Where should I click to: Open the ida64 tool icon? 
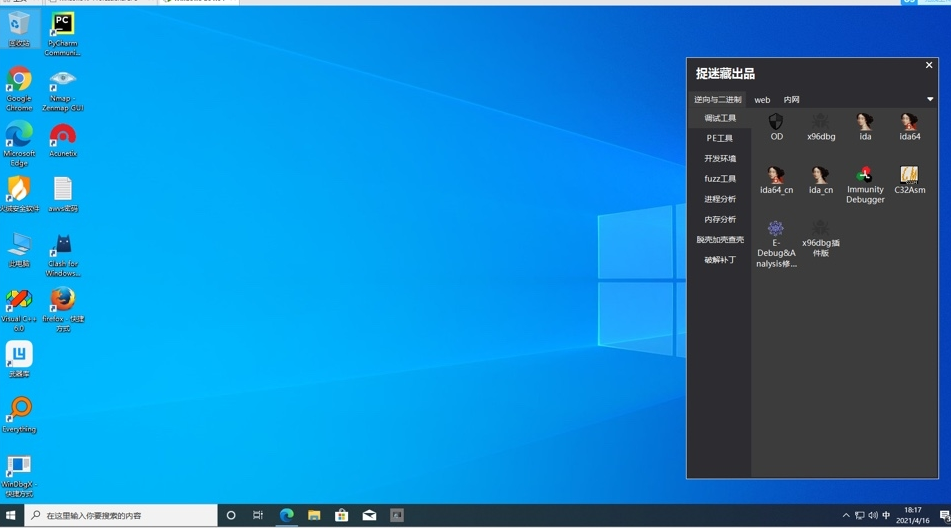[x=909, y=127]
